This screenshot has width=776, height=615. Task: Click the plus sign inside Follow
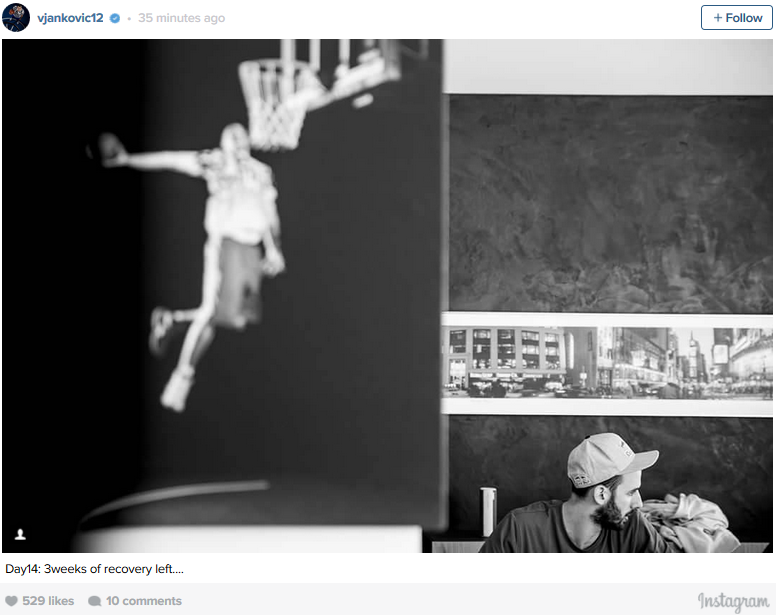tap(718, 18)
